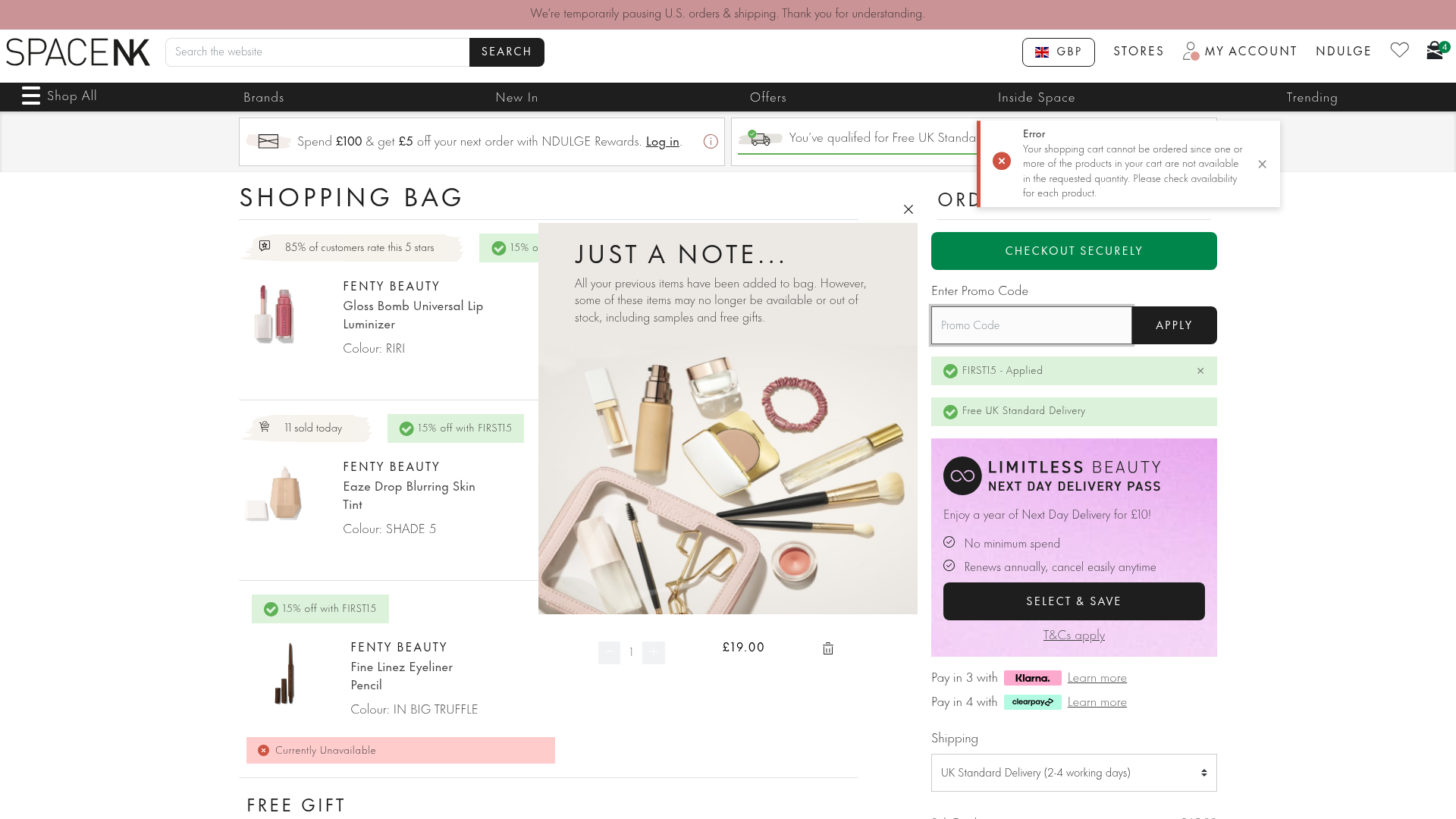Viewport: 1456px width, 819px height.
Task: Decrease eyeliner quantity with minus button
Action: click(609, 652)
